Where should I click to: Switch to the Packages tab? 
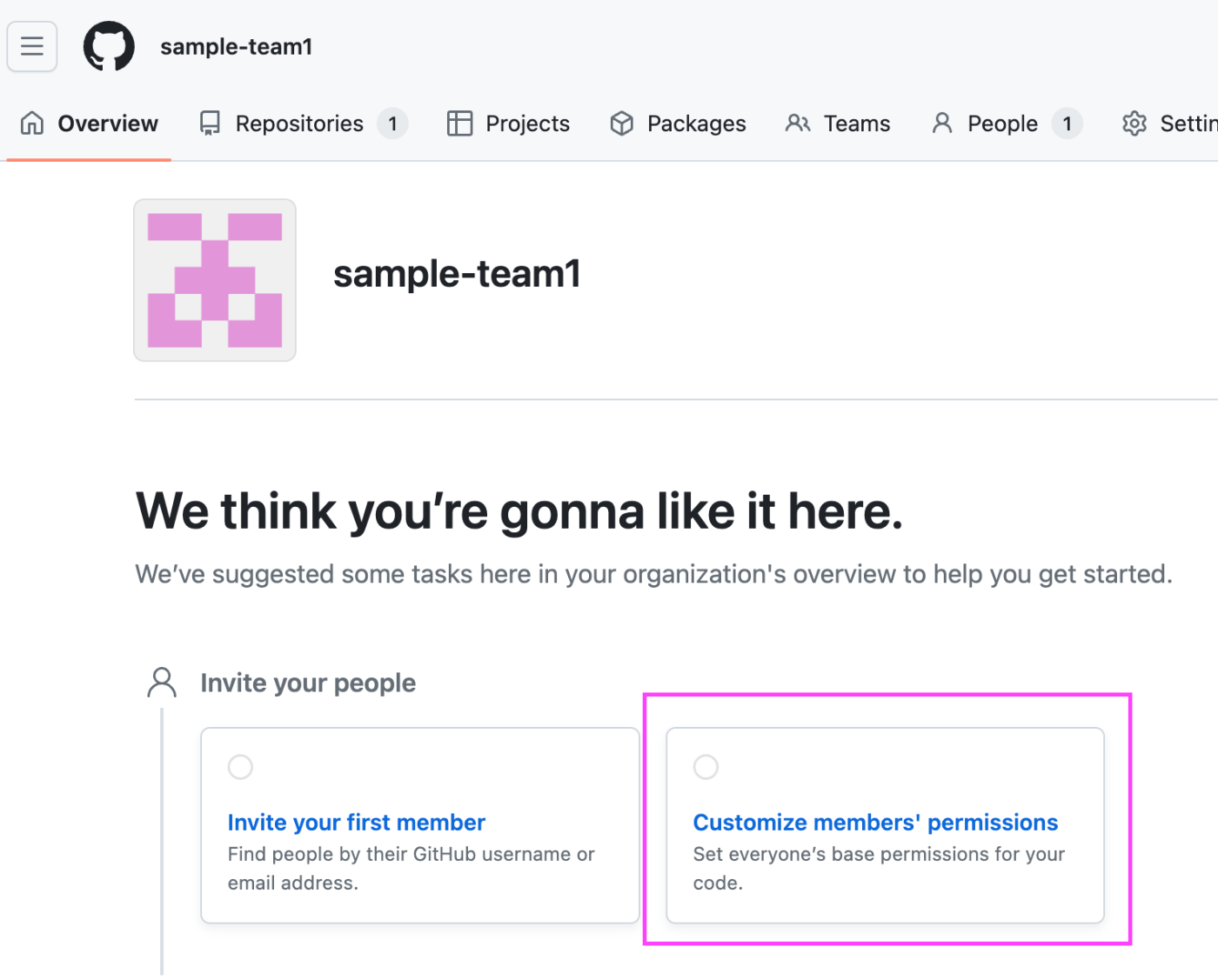695,123
